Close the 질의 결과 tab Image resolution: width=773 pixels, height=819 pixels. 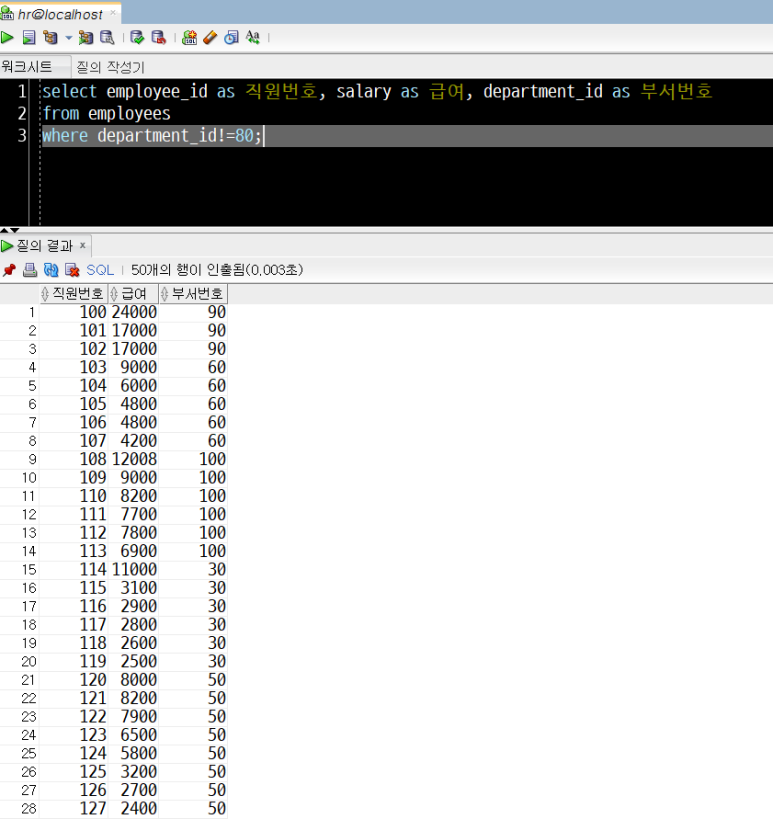pos(83,244)
